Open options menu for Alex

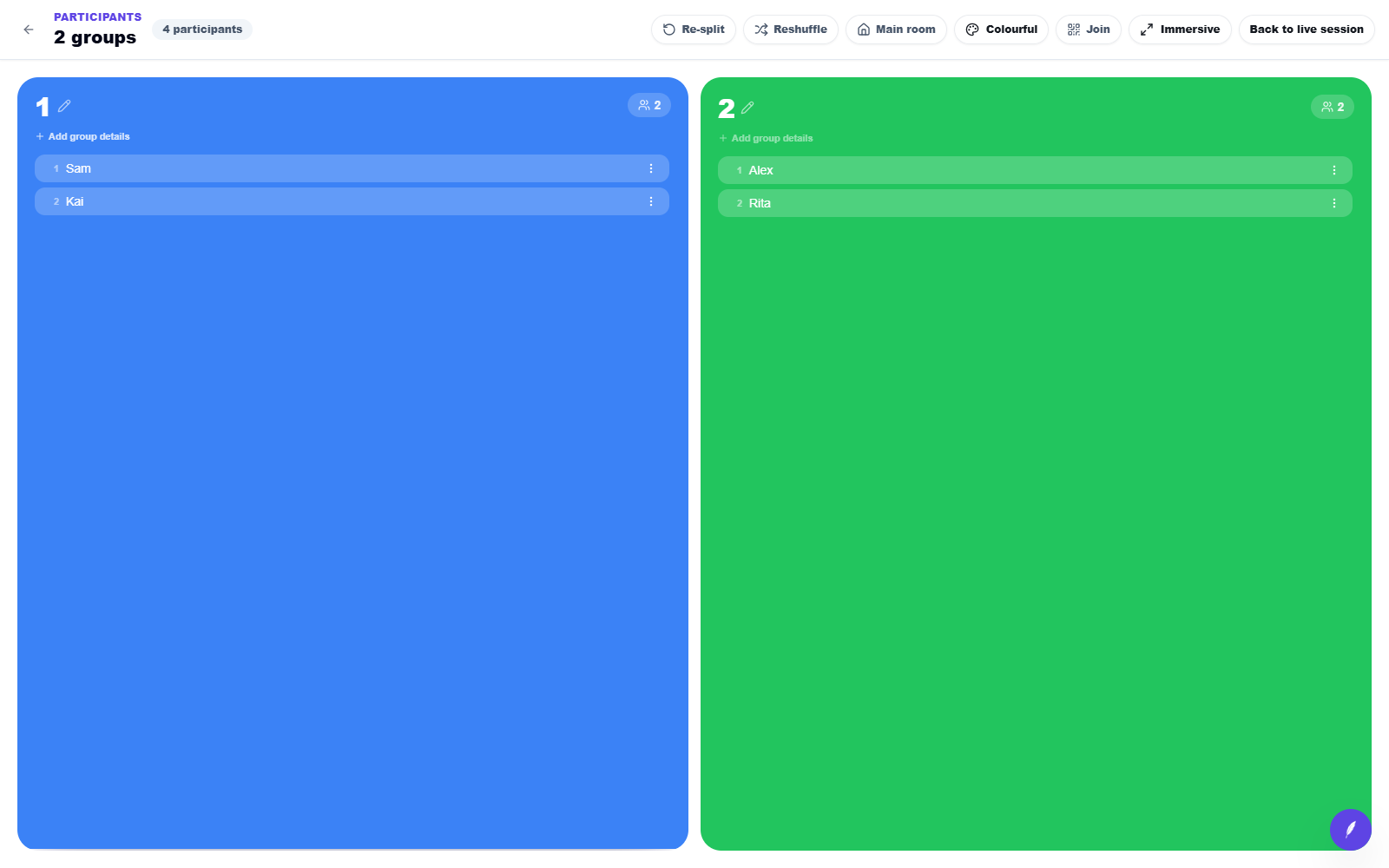coord(1334,170)
